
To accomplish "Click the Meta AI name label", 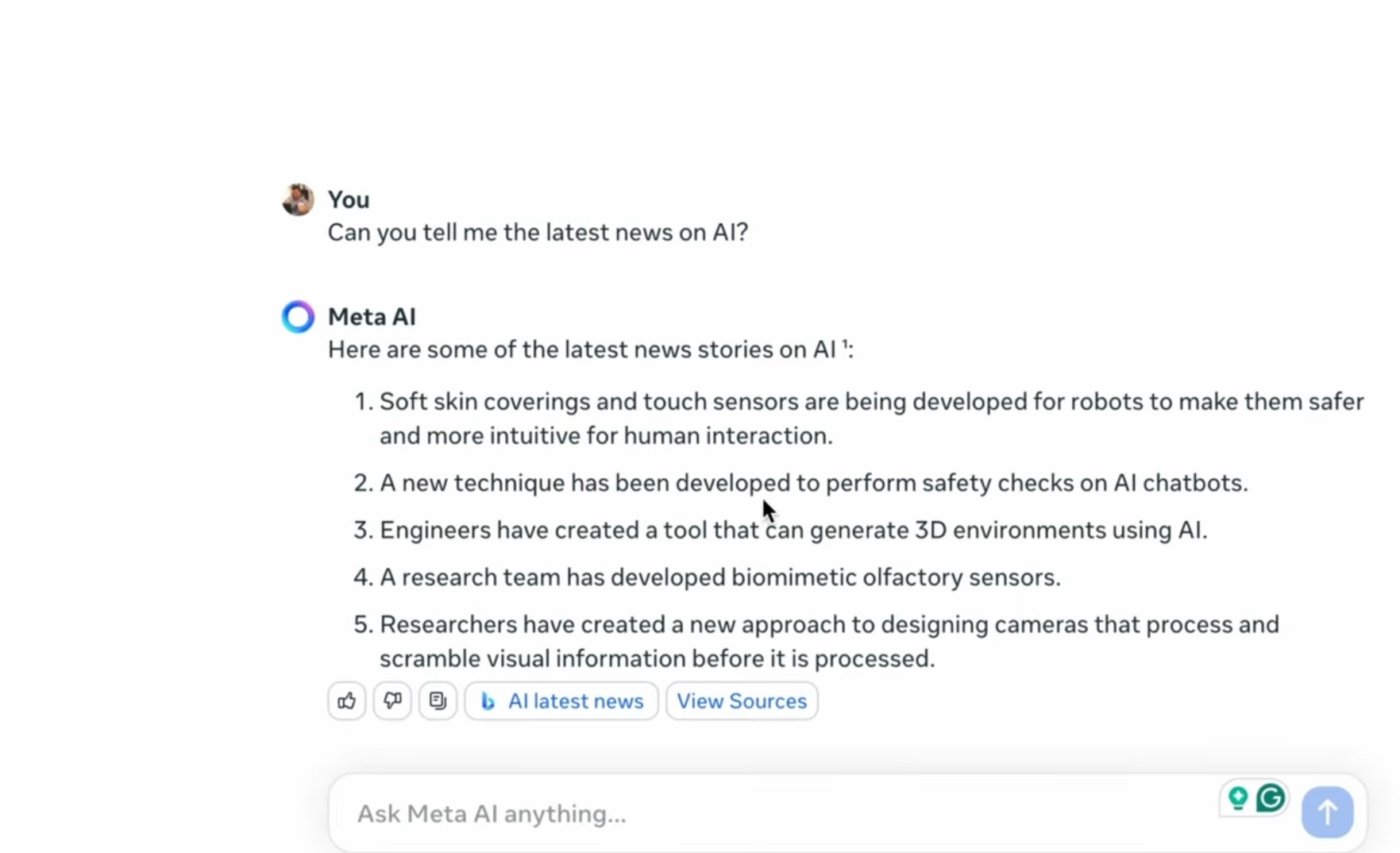I will click(372, 317).
